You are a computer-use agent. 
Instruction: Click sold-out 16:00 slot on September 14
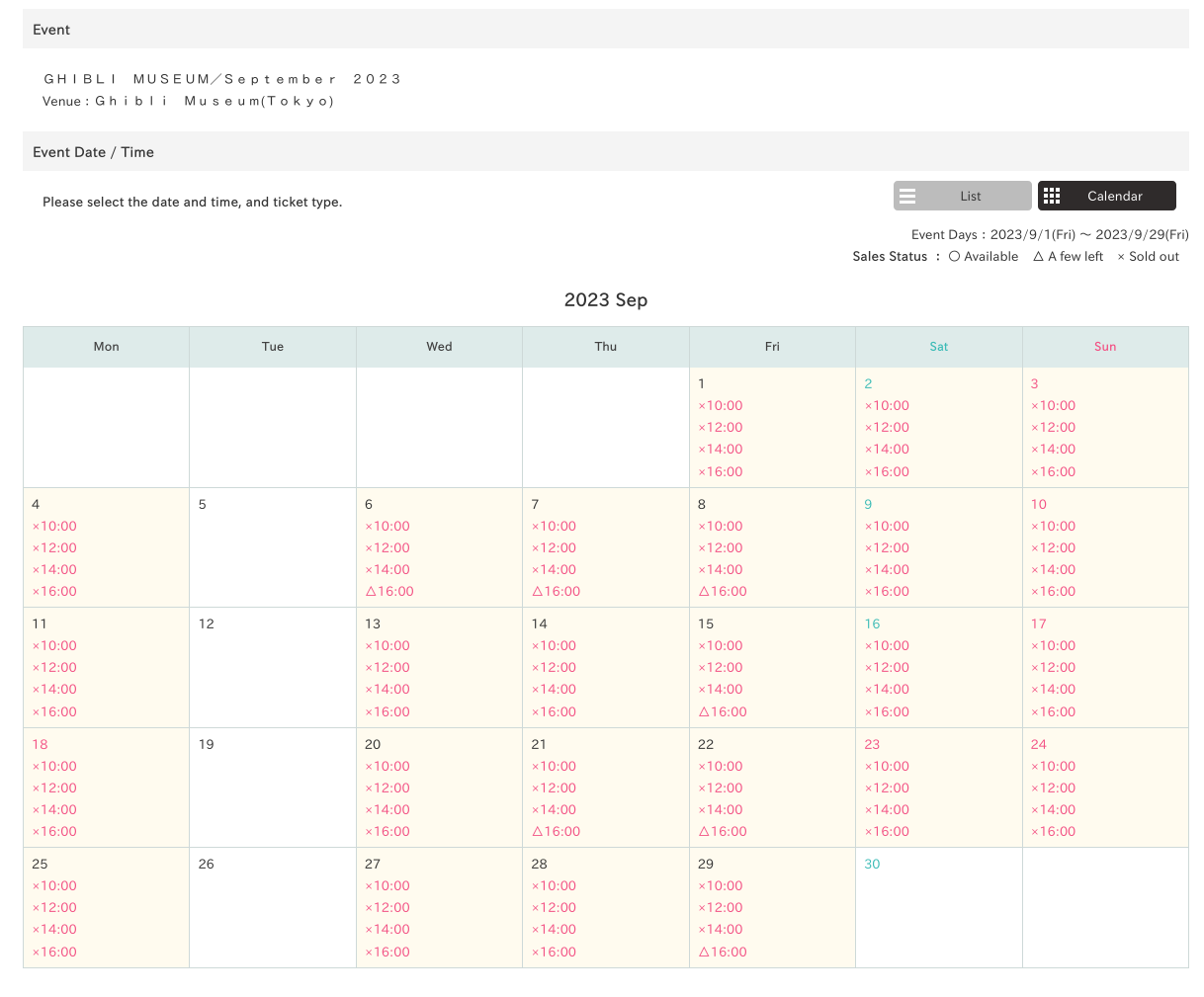coord(554,711)
